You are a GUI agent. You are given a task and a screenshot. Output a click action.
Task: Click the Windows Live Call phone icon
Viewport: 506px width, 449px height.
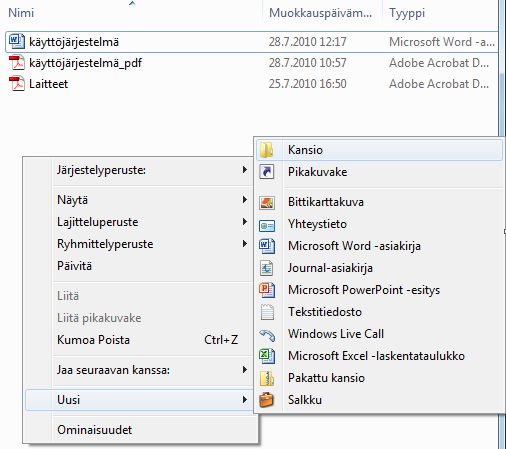[x=267, y=335]
